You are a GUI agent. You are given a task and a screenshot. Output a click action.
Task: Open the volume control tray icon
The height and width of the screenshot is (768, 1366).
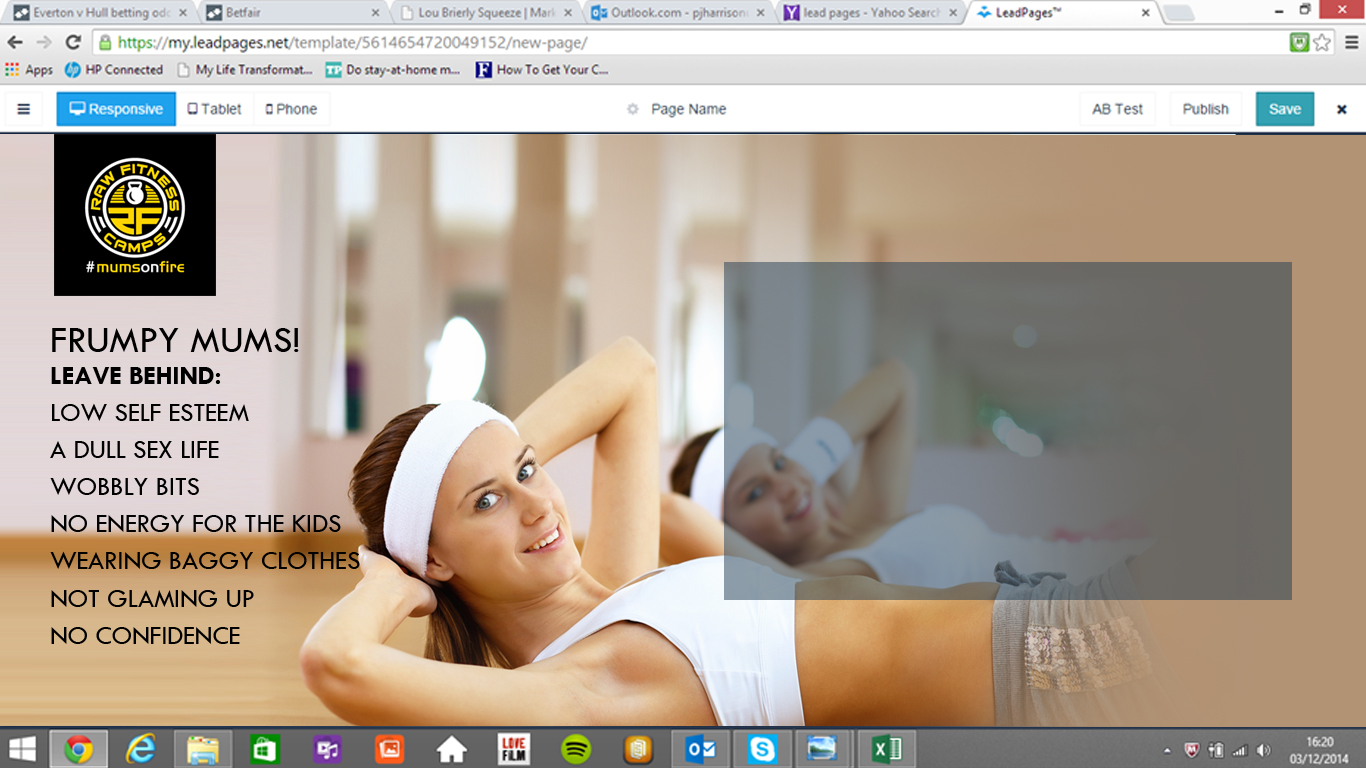(x=1263, y=750)
